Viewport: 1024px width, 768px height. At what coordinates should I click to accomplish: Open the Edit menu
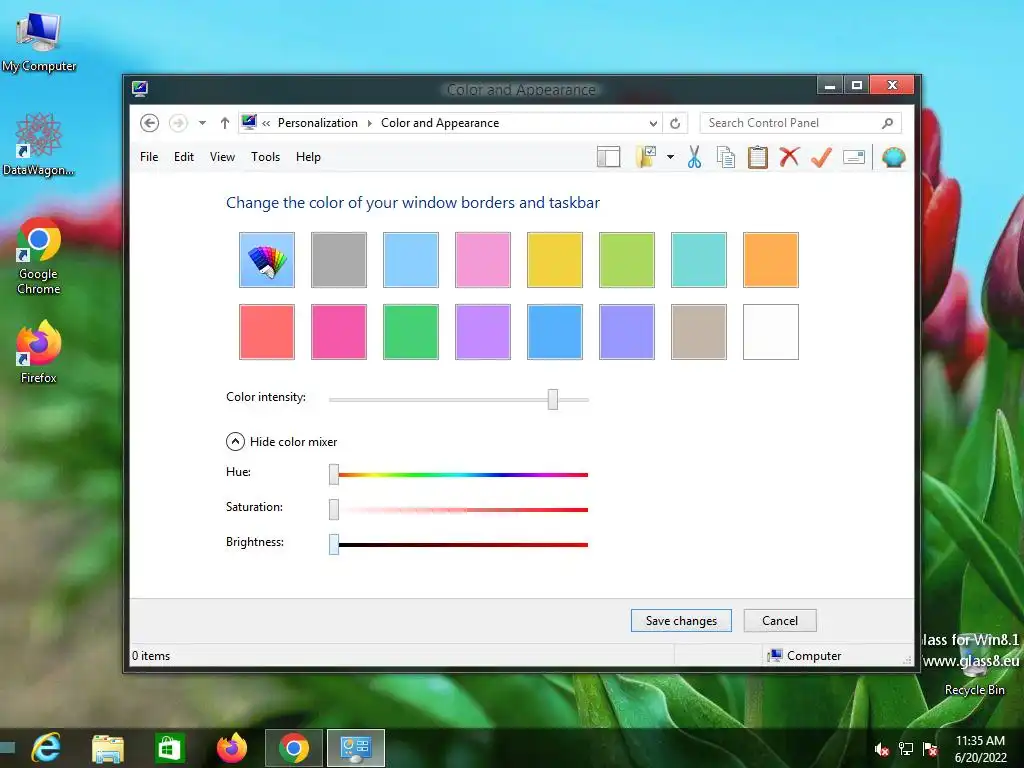pos(184,157)
